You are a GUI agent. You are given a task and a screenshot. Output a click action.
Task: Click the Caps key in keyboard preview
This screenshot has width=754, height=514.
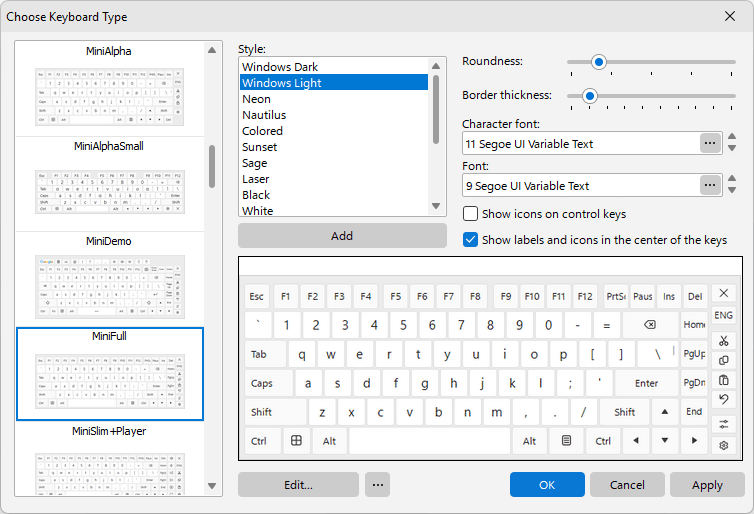coord(268,383)
